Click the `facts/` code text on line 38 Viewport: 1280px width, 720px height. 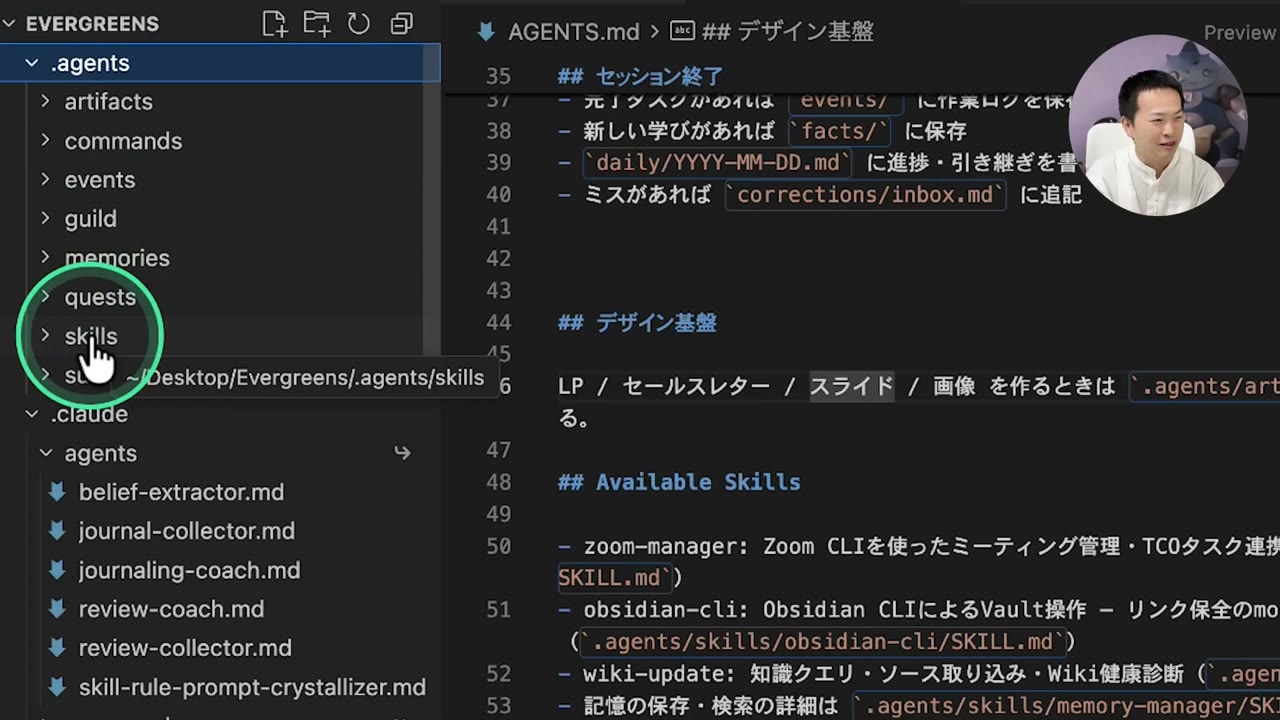point(839,131)
